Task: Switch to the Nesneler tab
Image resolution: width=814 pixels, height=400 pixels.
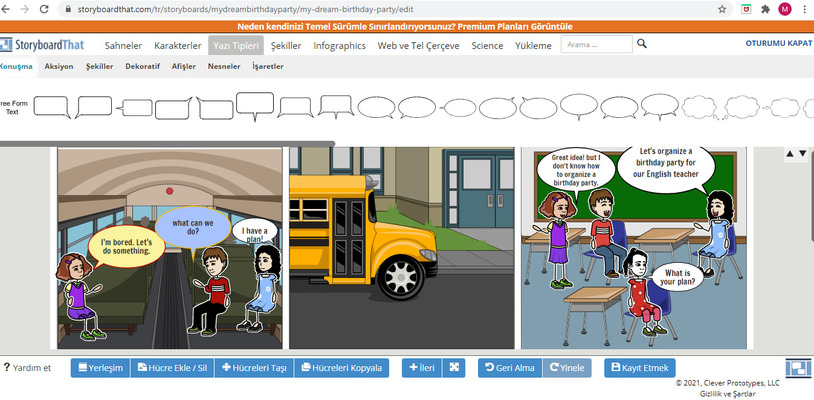Action: coord(224,66)
